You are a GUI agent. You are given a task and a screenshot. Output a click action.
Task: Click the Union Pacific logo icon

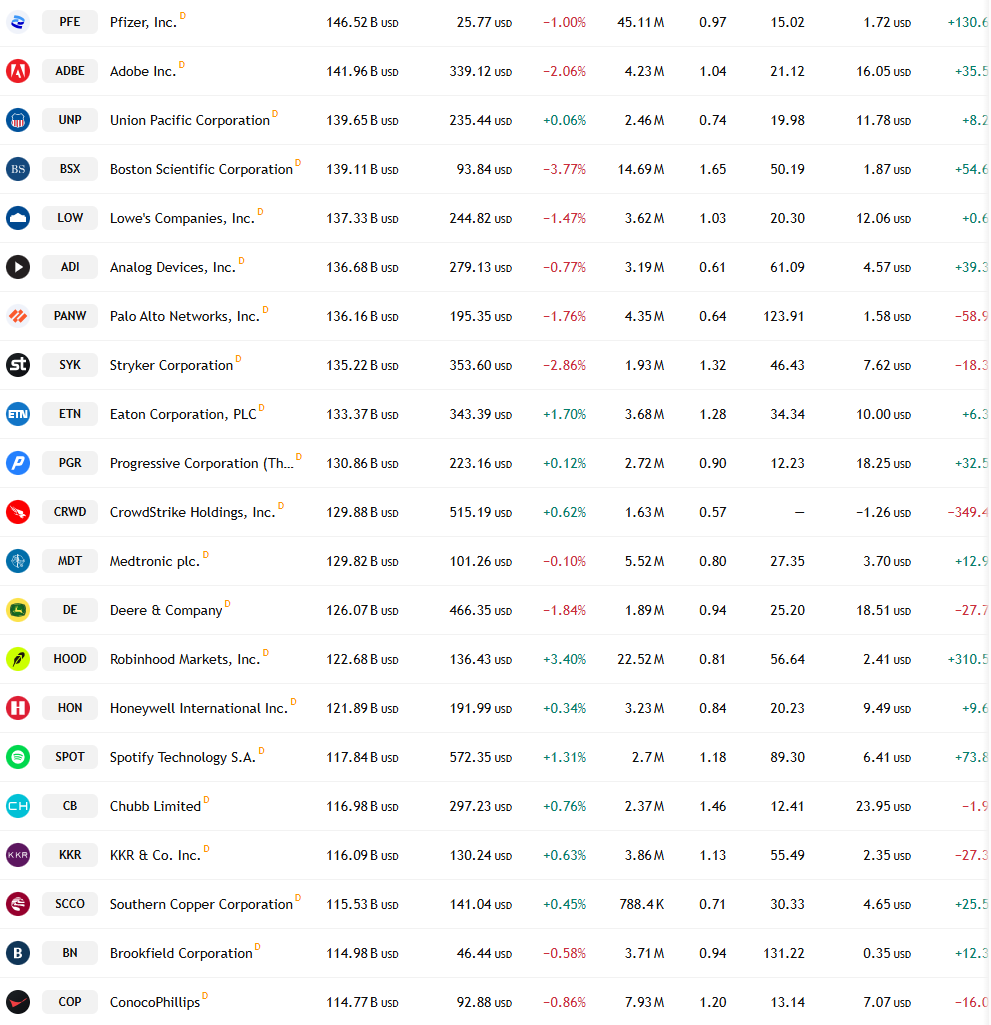18,120
